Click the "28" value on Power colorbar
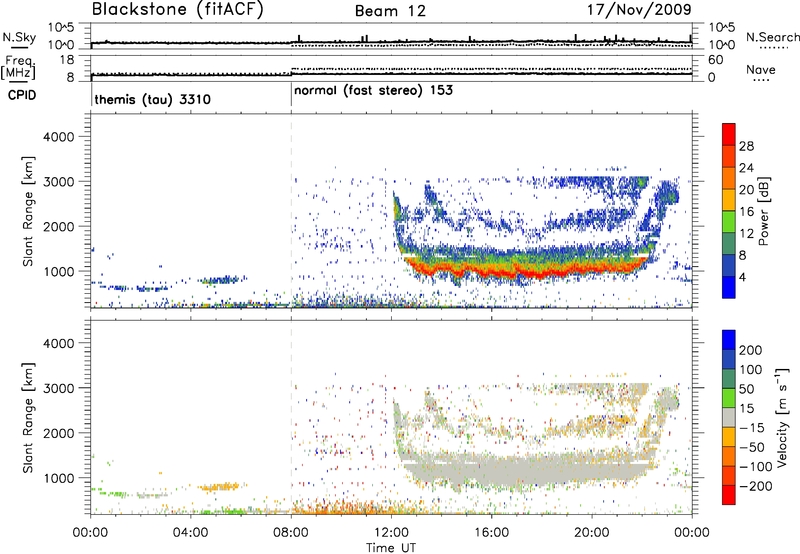This screenshot has width=800, height=554. click(746, 146)
